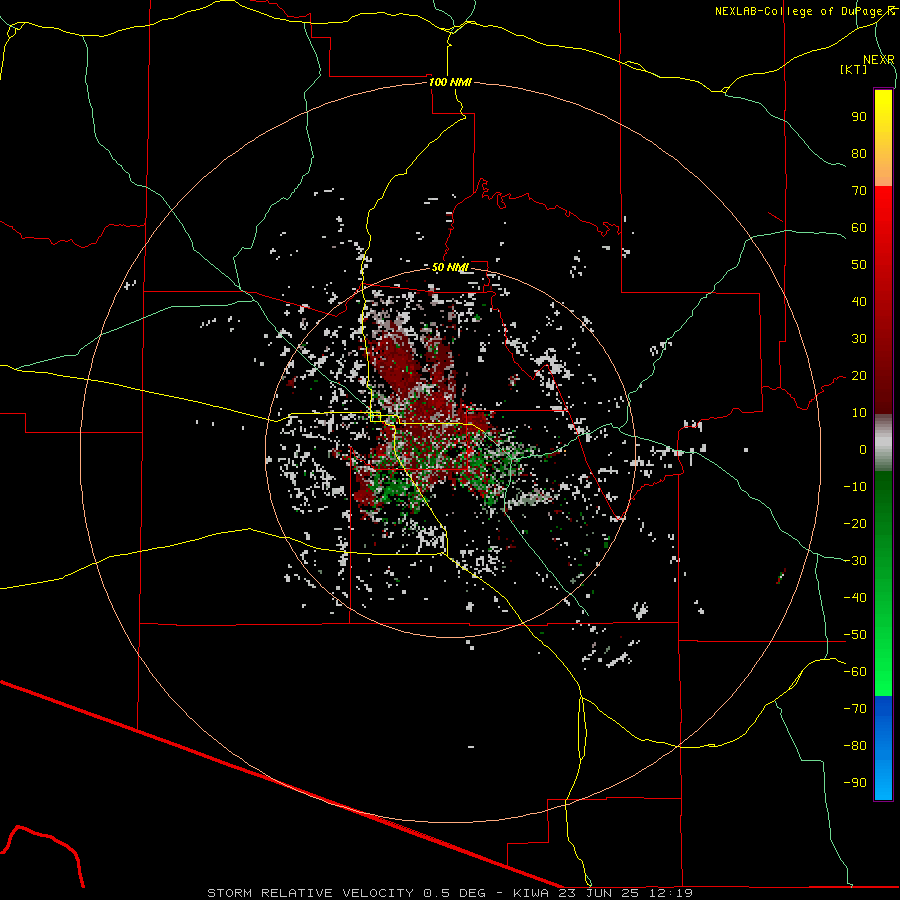Click the gray zero-velocity color bar segment
Image resolution: width=900 pixels, height=900 pixels.
[x=883, y=445]
